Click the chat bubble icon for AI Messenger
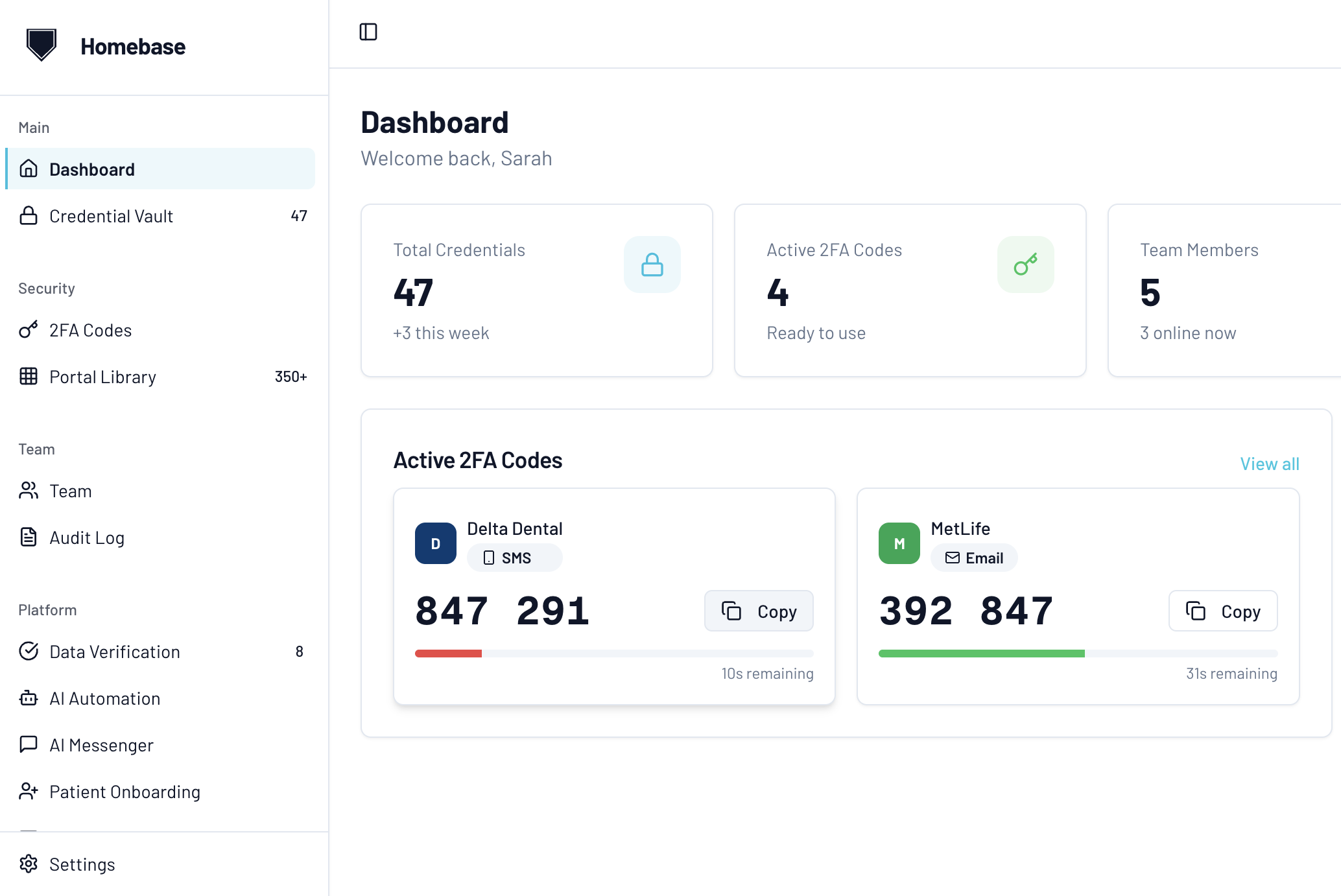 coord(29,744)
